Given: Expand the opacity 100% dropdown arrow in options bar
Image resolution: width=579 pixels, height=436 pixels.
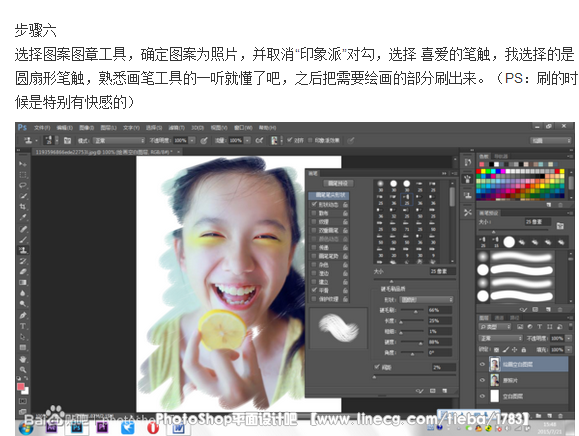Looking at the screenshot, I should click(192, 141).
